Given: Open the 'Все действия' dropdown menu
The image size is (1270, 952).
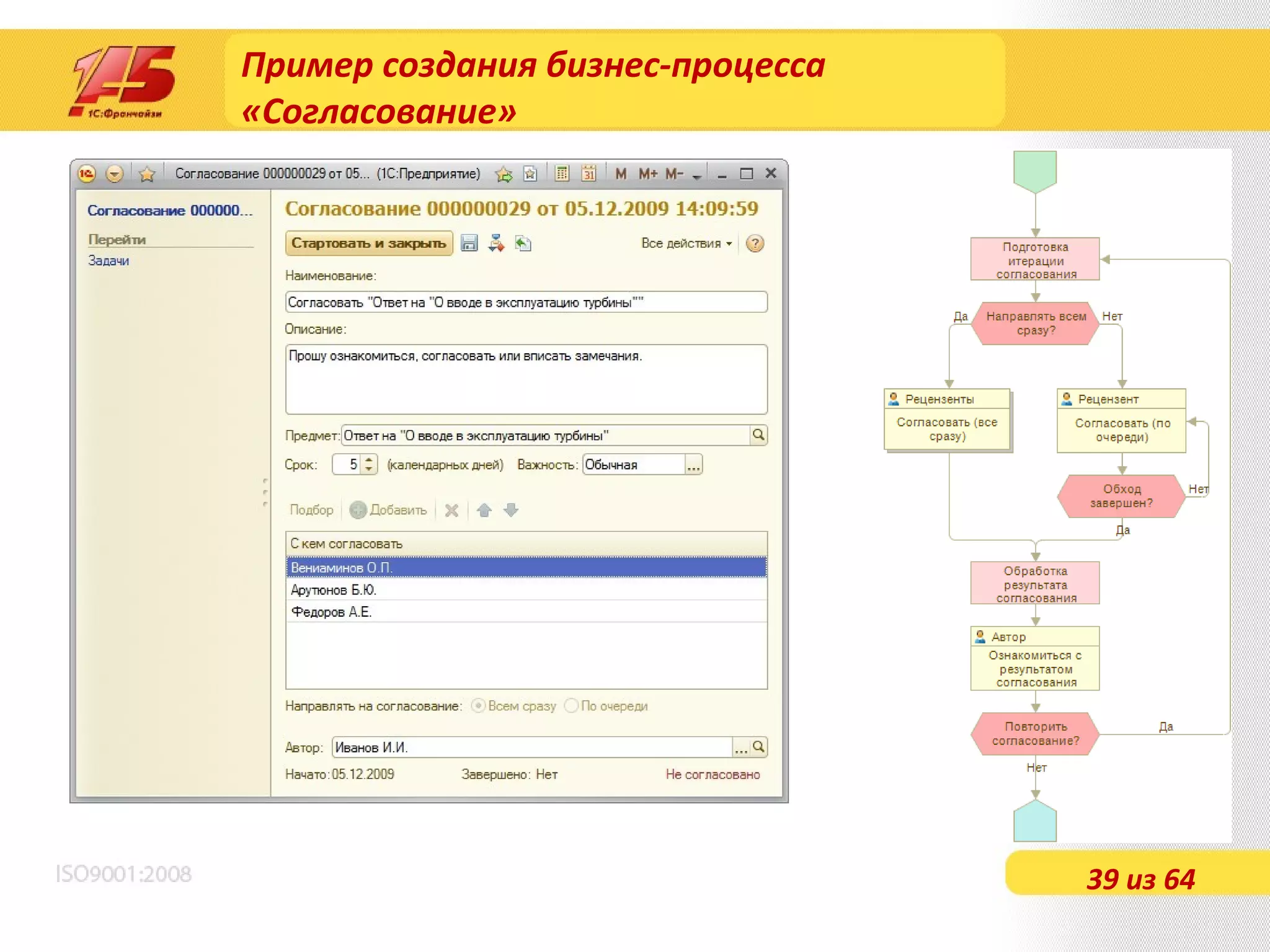Looking at the screenshot, I should point(686,244).
